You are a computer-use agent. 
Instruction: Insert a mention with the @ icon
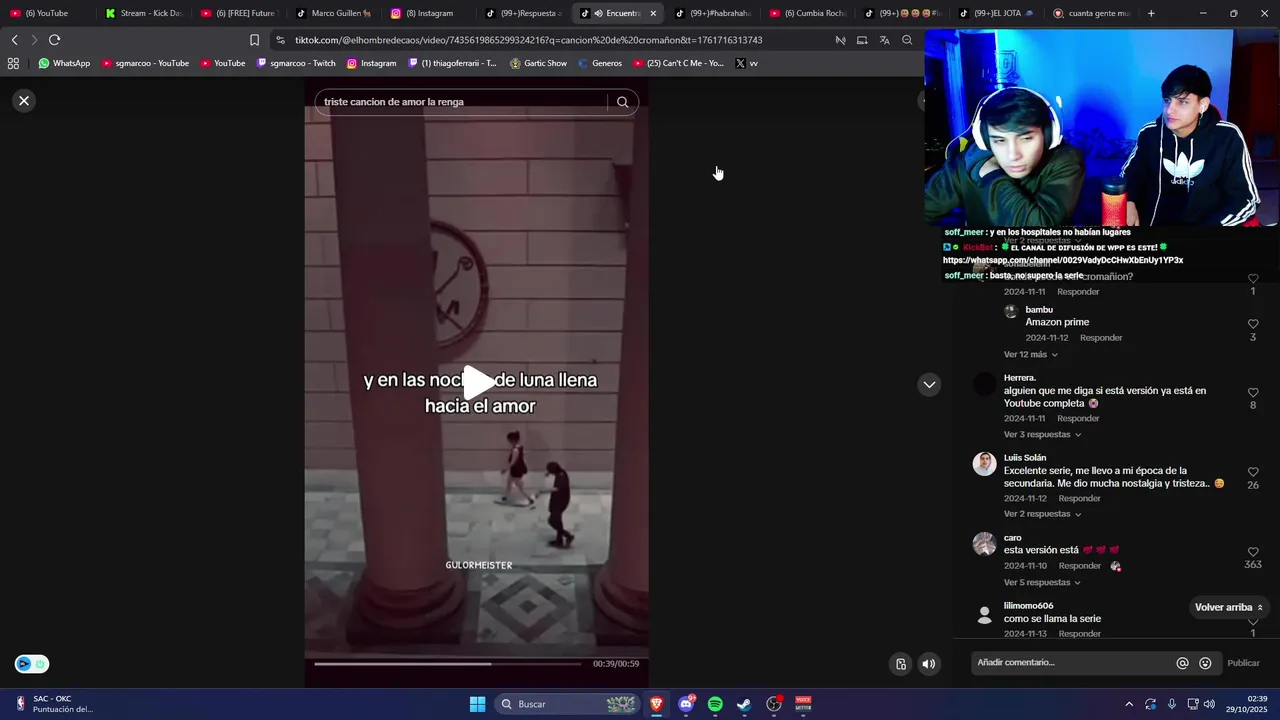[x=1182, y=663]
